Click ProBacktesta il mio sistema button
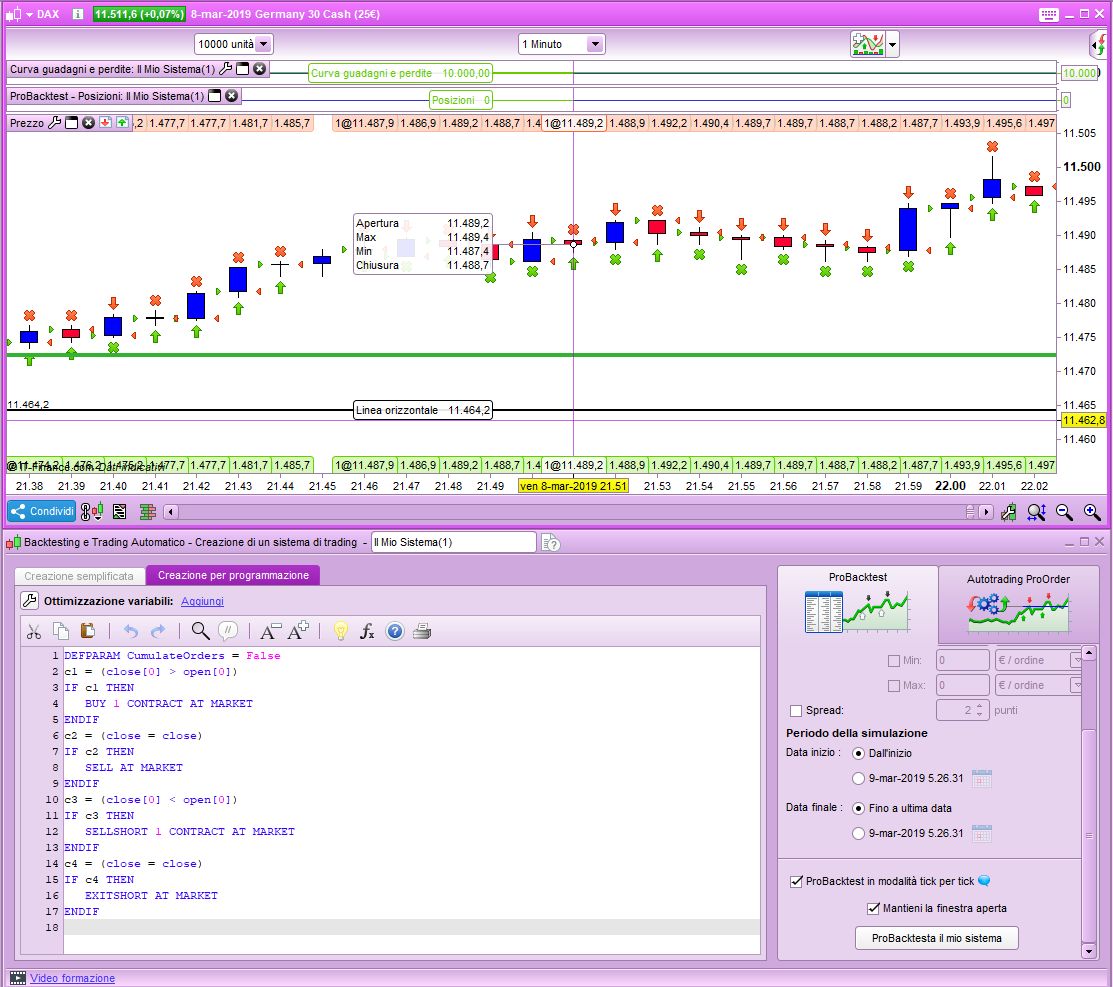The width and height of the screenshot is (1113, 987). [937, 938]
